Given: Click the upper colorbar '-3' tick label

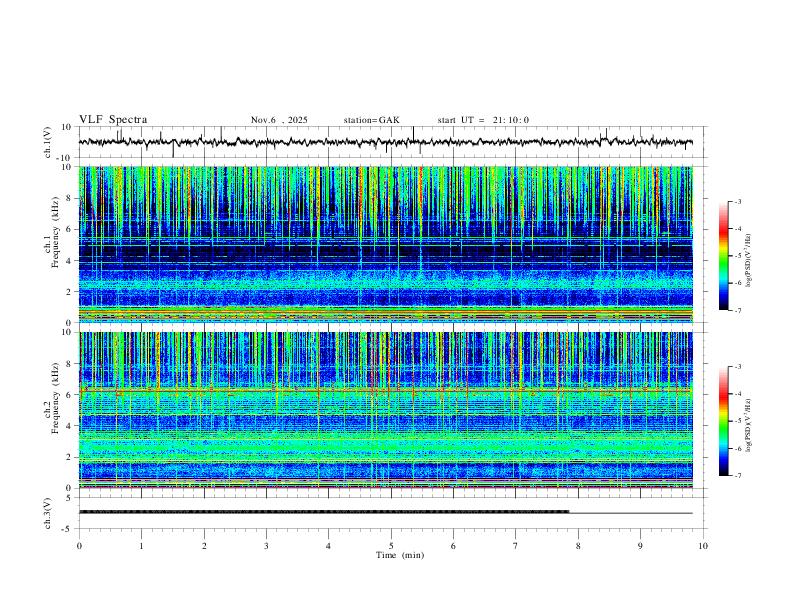Looking at the screenshot, I should [x=737, y=201].
